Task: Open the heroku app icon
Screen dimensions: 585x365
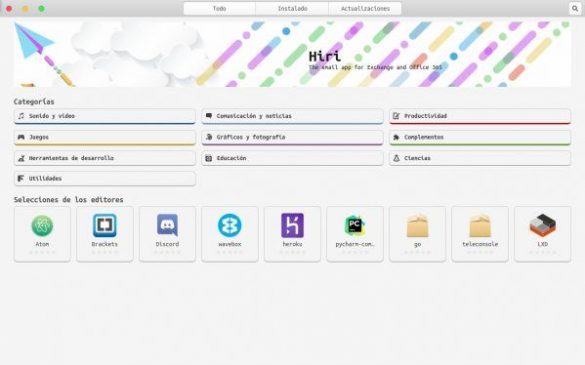Action: click(x=292, y=225)
